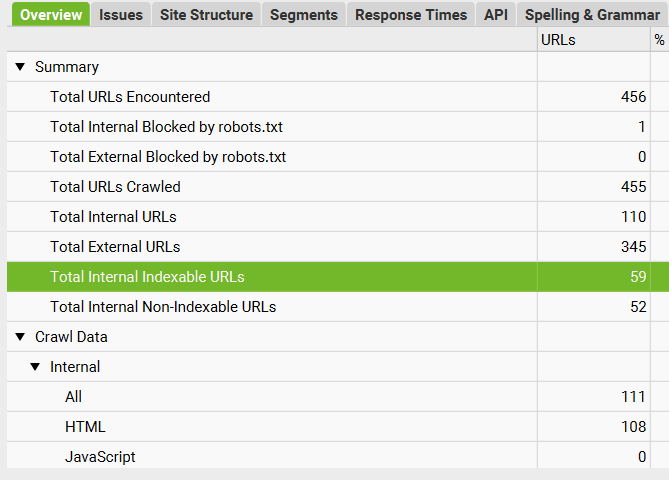Open the Response Times tab

click(411, 14)
